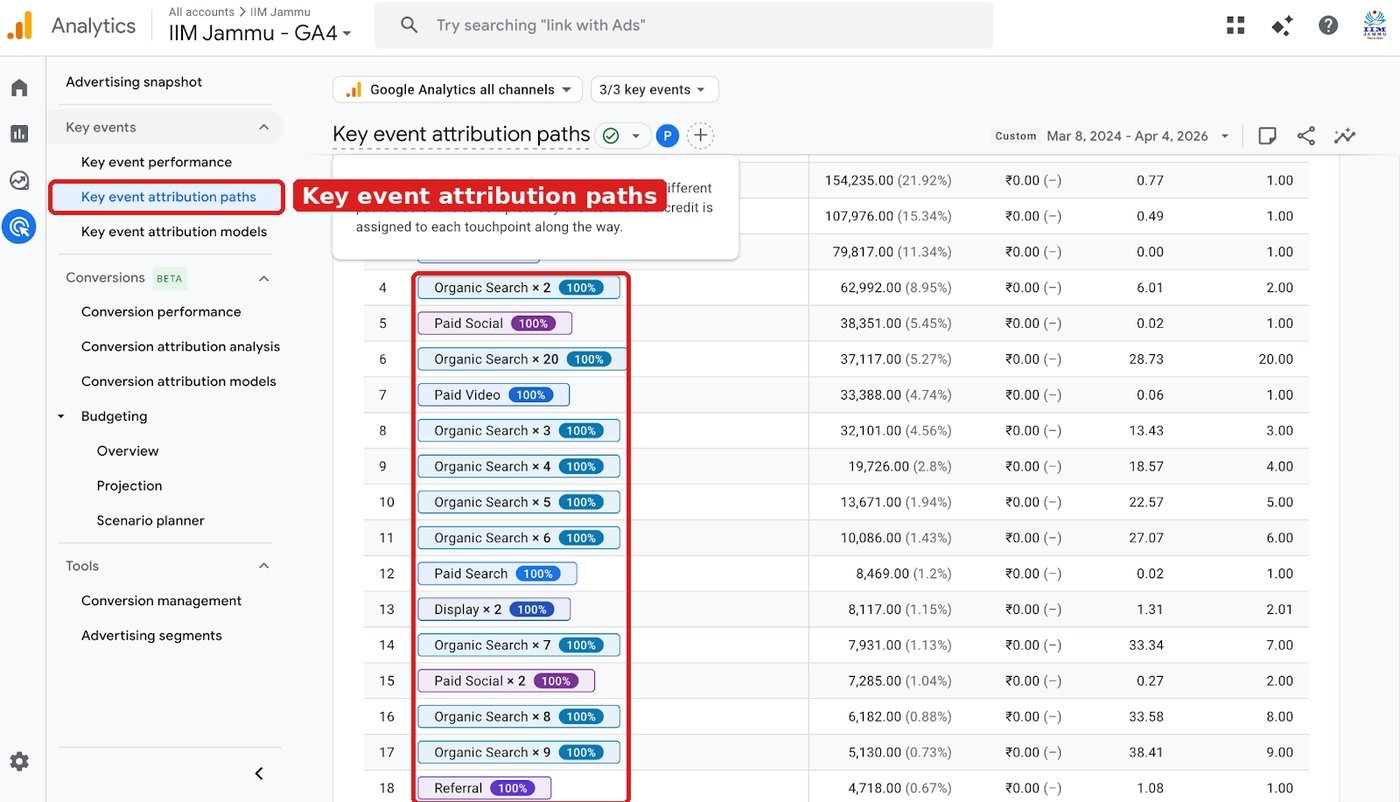
Task: Collapse the Conversions section
Action: (x=264, y=278)
